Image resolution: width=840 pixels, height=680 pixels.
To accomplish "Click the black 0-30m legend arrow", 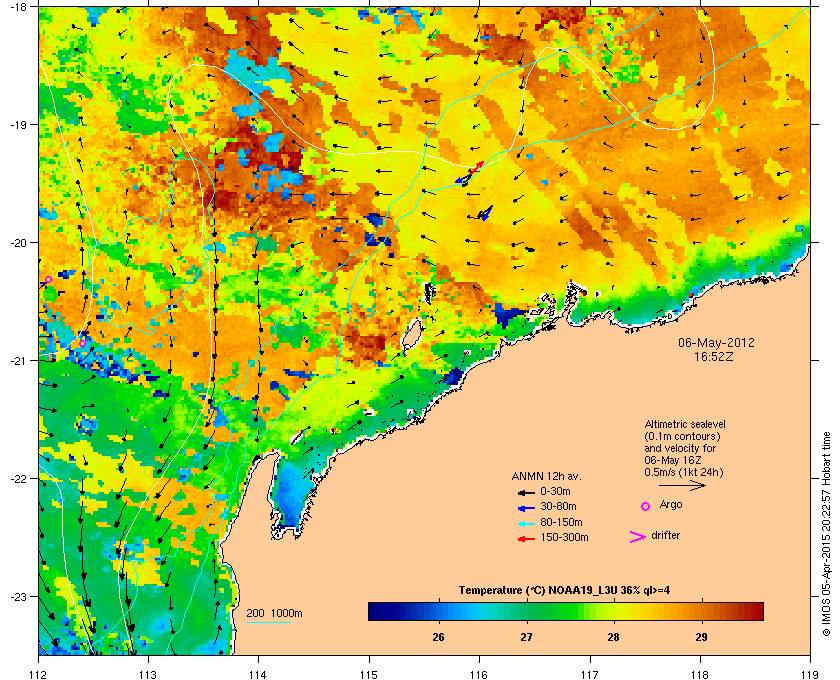I will tap(526, 492).
